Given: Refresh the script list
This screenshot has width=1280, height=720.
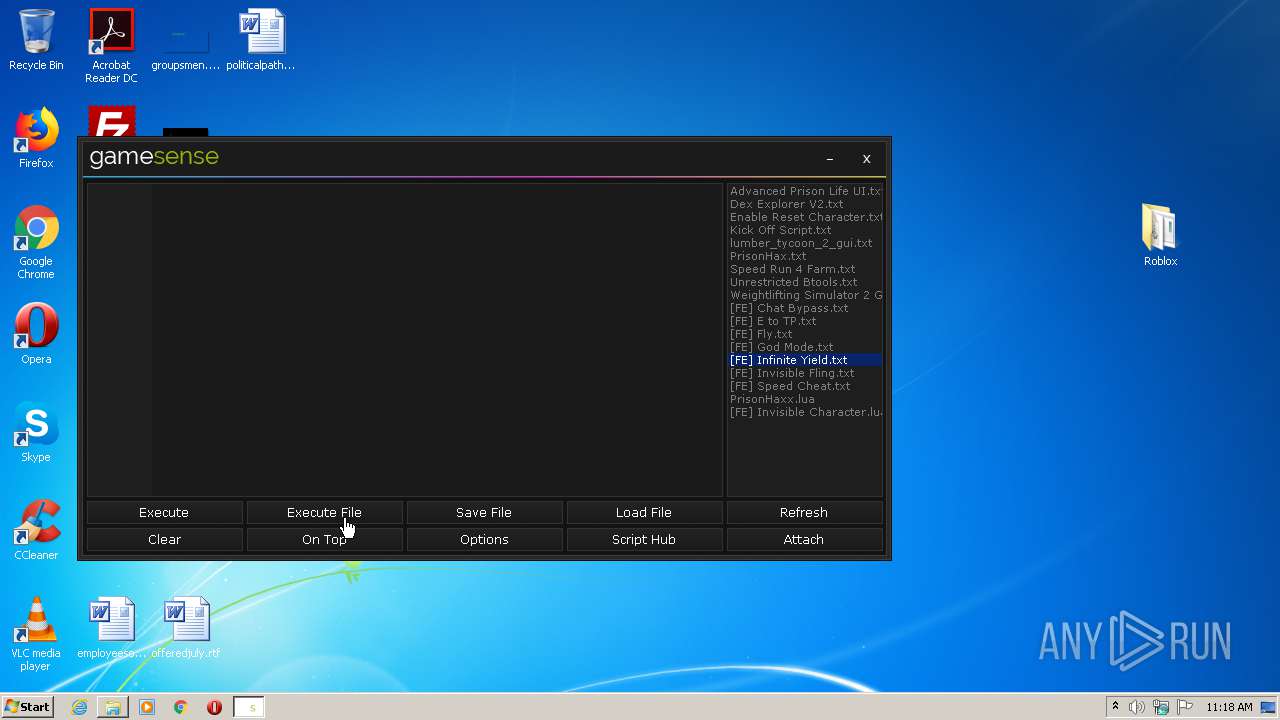Looking at the screenshot, I should (x=804, y=512).
